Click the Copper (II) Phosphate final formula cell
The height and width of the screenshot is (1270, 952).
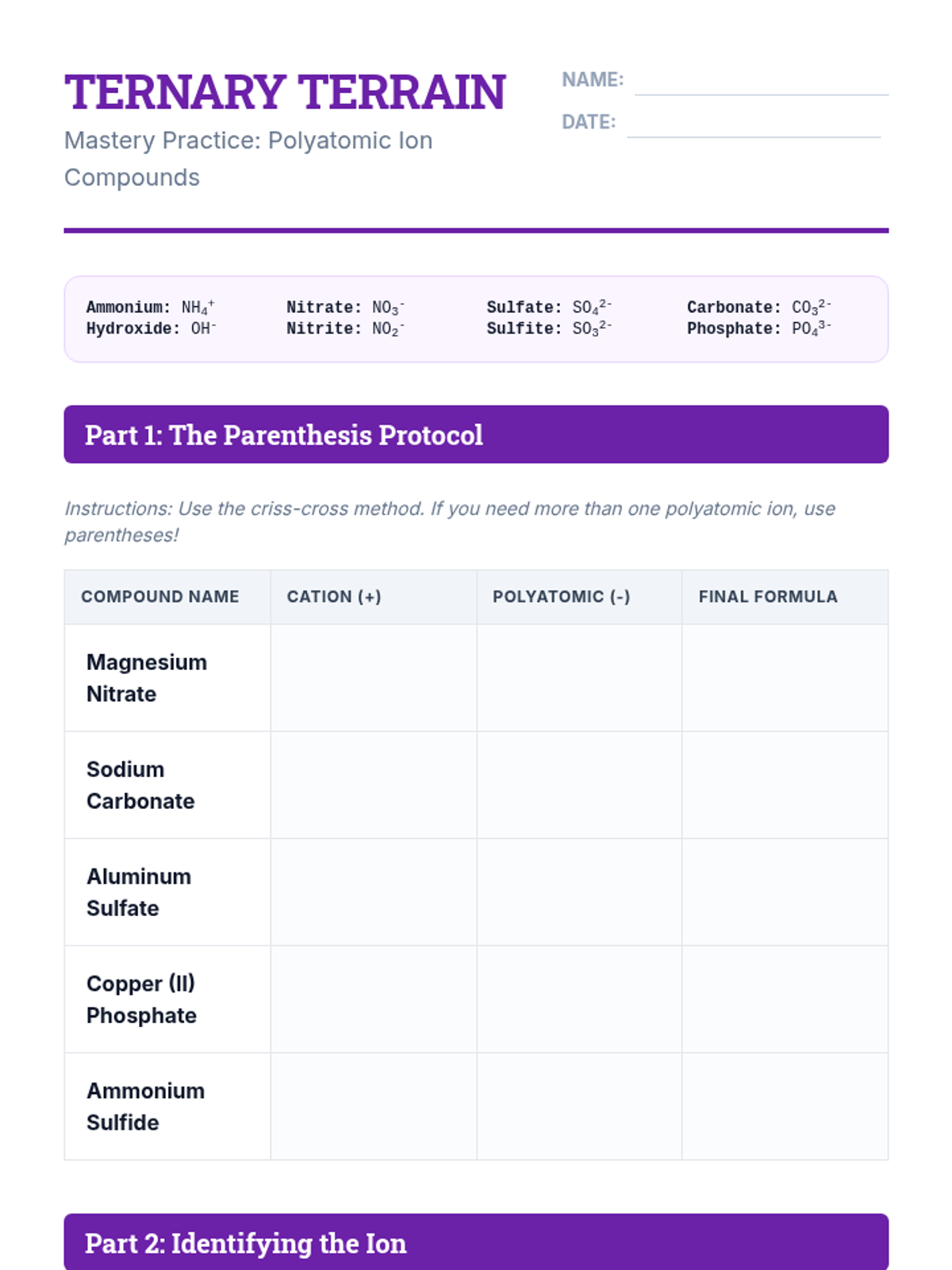pyautogui.click(x=785, y=999)
